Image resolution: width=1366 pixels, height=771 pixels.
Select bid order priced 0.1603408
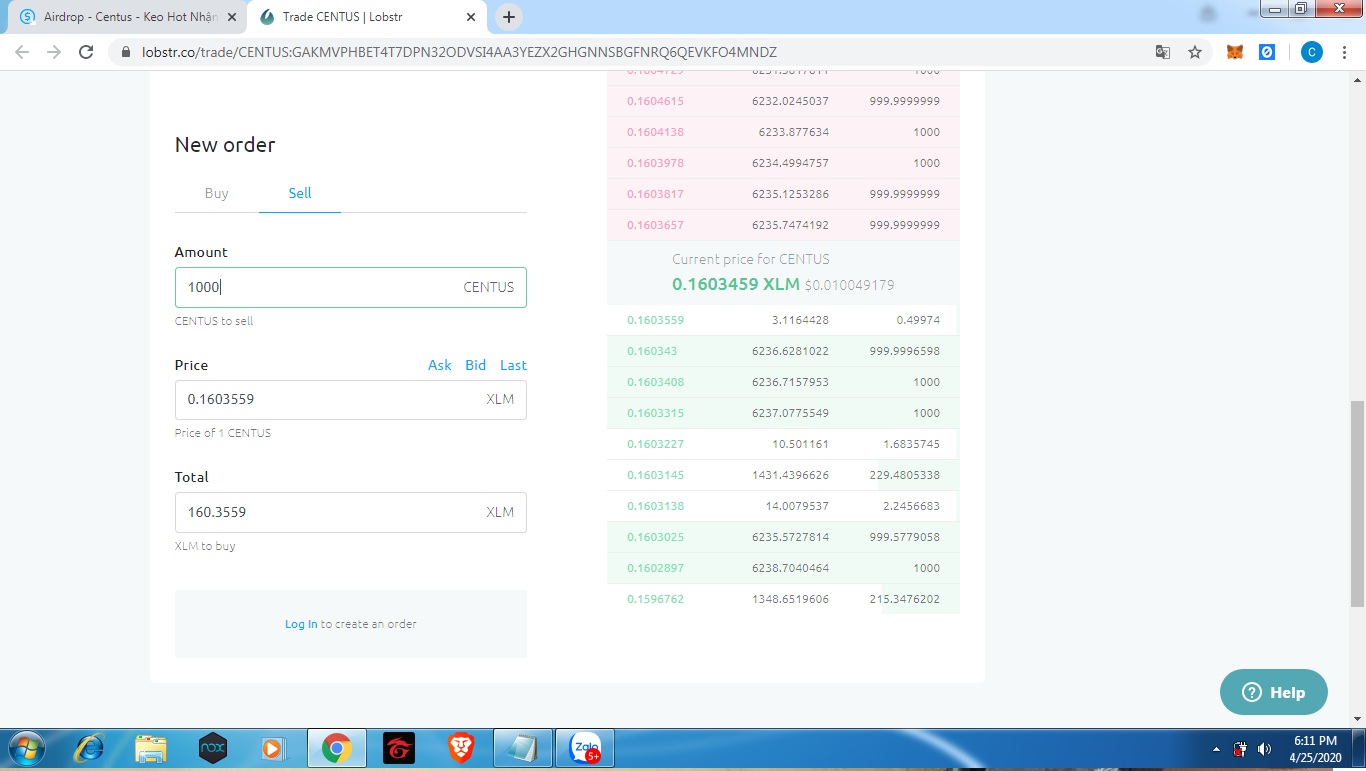tap(783, 382)
